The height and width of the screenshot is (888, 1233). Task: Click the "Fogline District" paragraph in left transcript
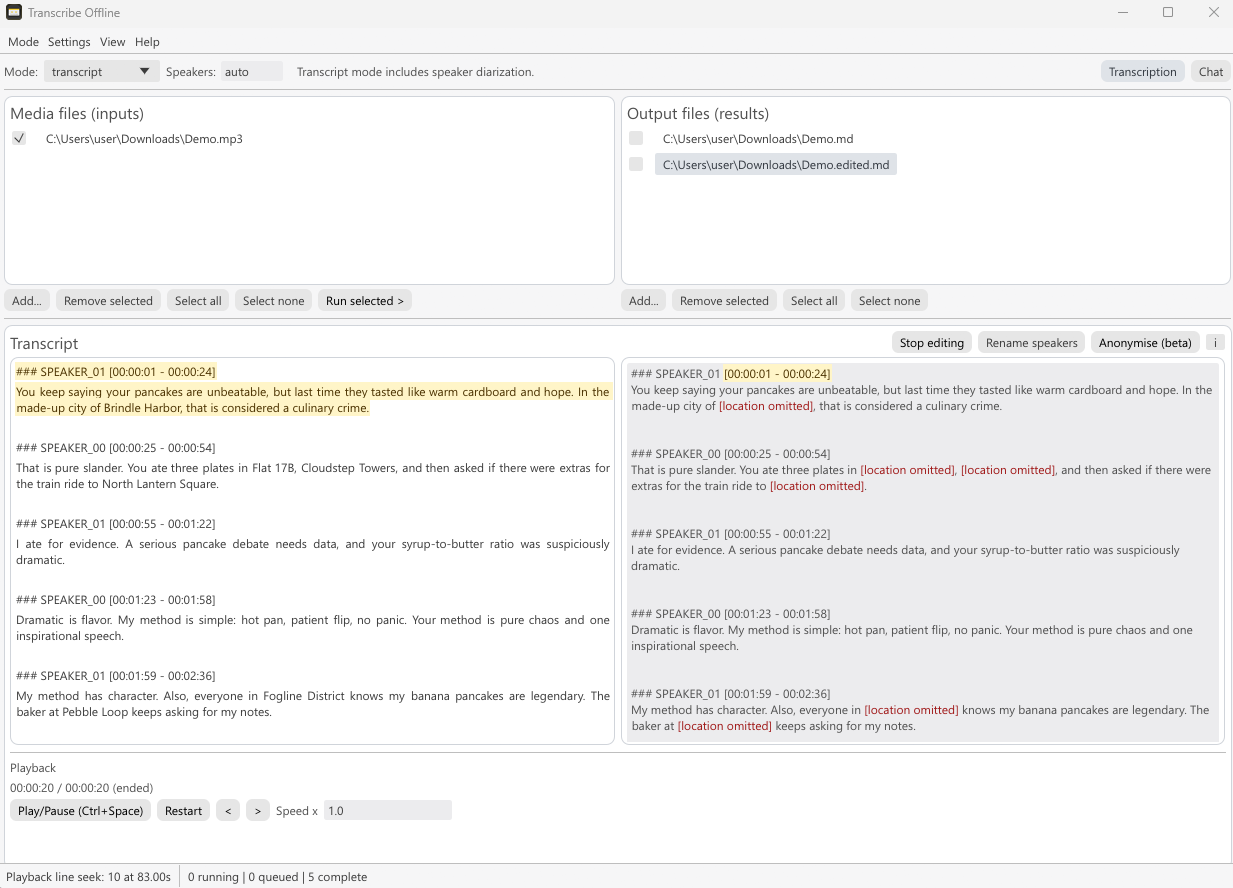(x=313, y=704)
